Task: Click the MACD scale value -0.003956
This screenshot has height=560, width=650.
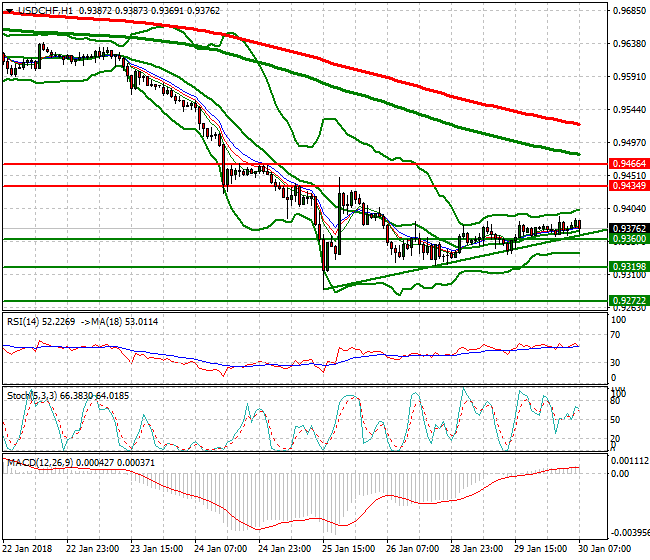Action: point(629,533)
